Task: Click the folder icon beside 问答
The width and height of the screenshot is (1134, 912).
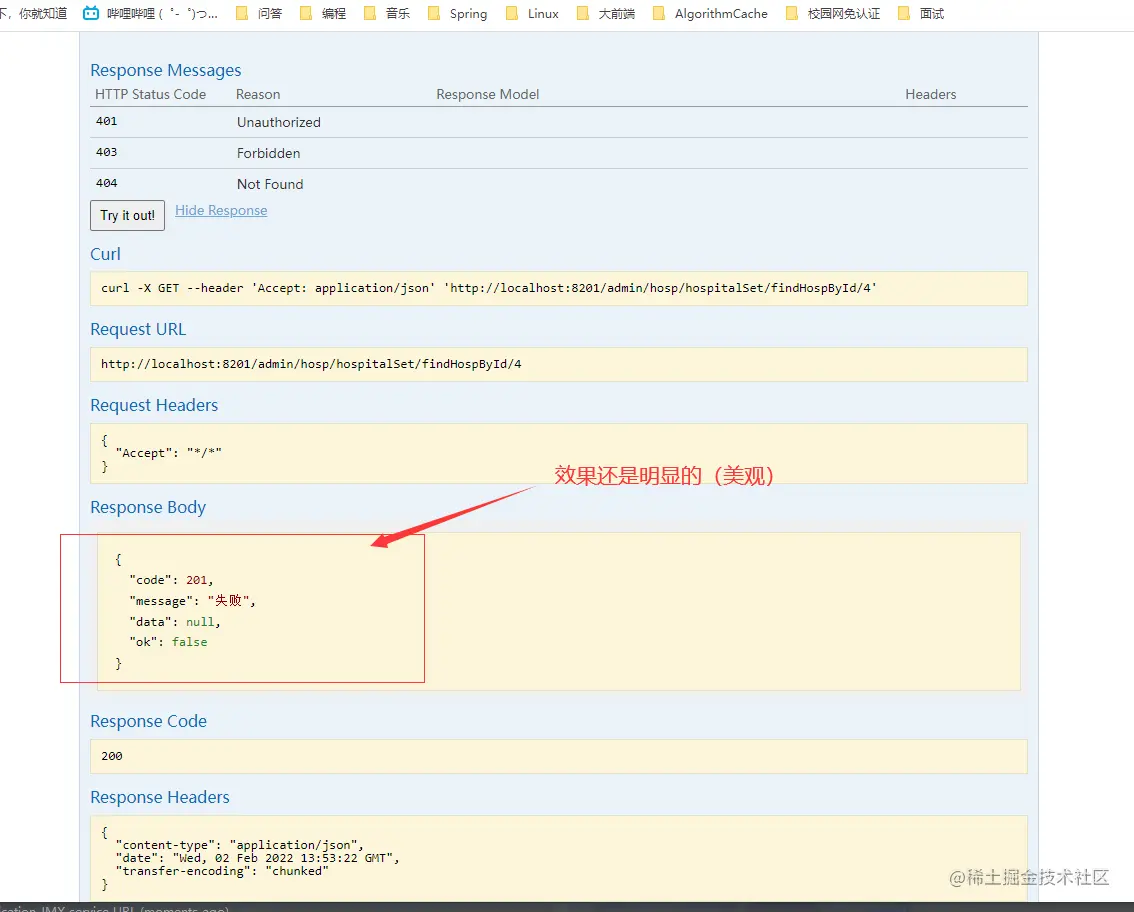Action: click(242, 13)
